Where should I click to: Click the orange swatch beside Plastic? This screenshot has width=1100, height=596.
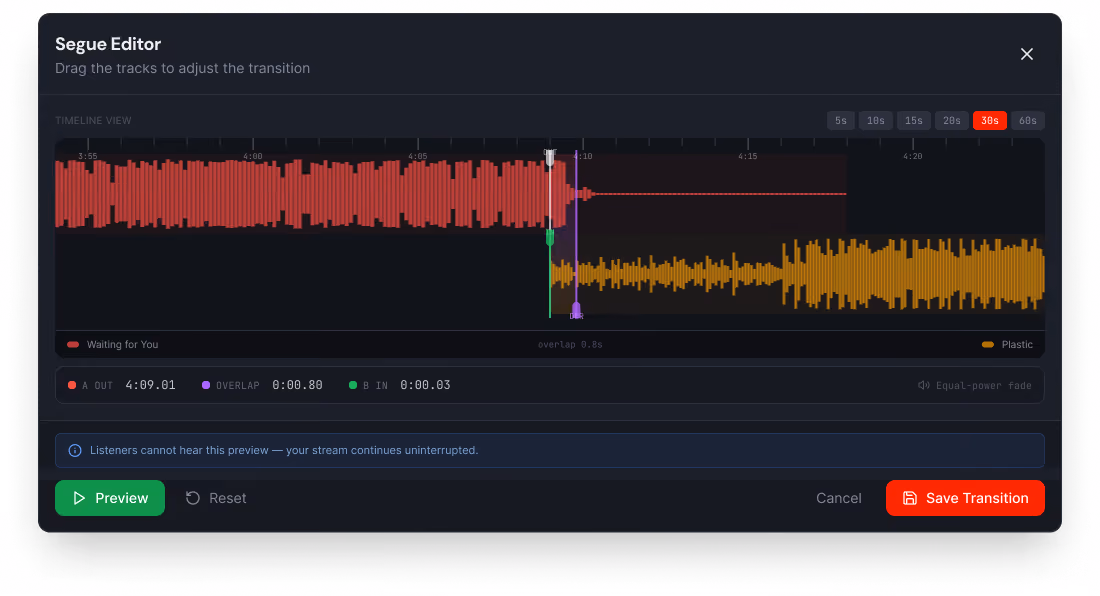988,344
